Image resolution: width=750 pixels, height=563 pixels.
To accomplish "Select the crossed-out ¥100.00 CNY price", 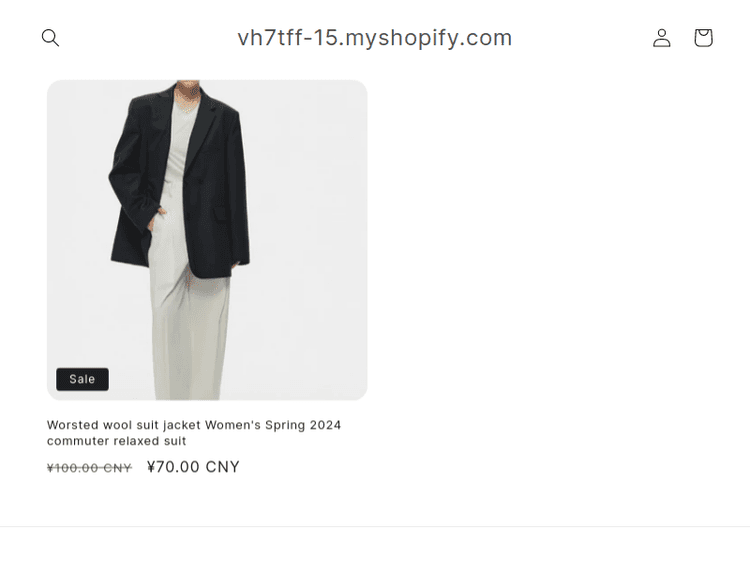I will (89, 468).
